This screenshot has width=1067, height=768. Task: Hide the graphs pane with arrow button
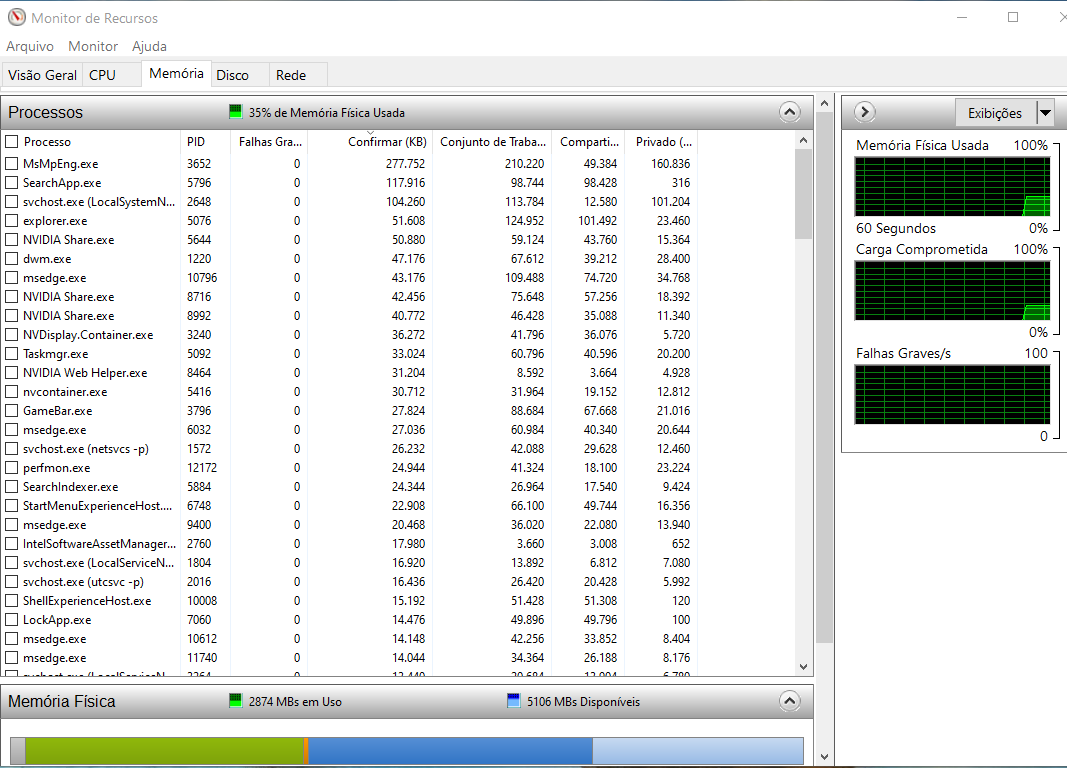pyautogui.click(x=864, y=112)
